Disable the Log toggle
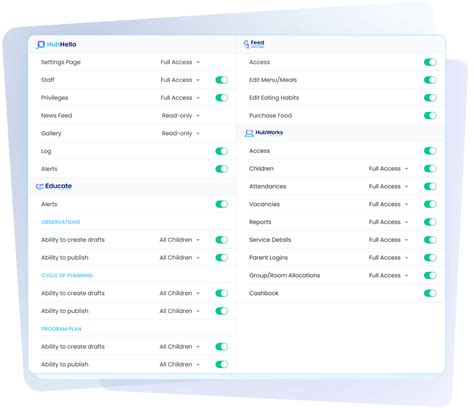Image resolution: width=474 pixels, height=408 pixels. coord(222,151)
